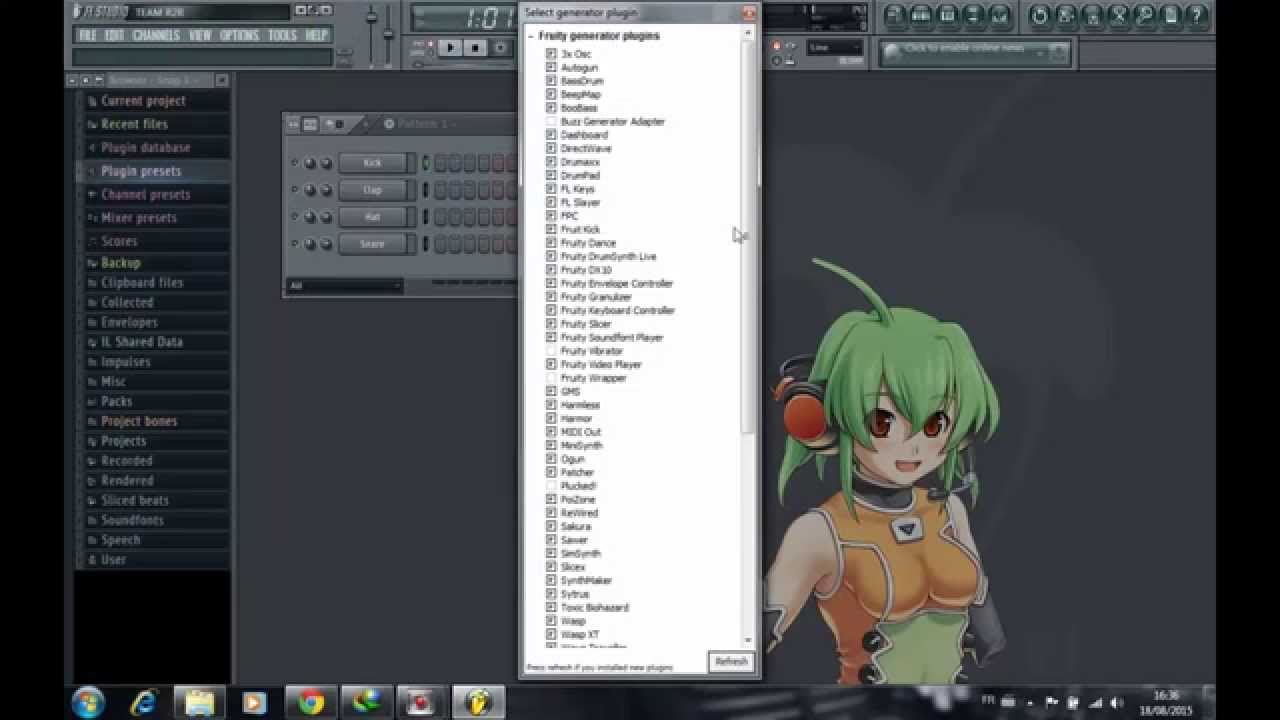Open the step sequencer toolbar icon
1280x720 pixels.
921,16
